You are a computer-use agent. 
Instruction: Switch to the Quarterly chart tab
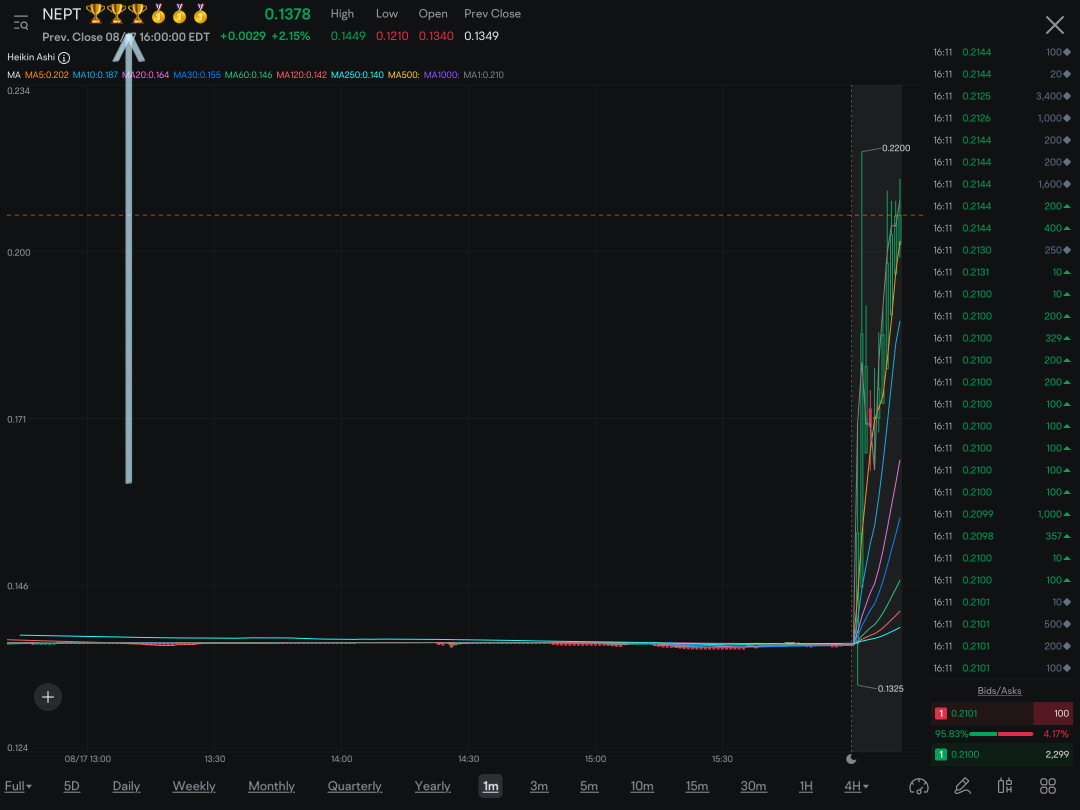click(354, 786)
